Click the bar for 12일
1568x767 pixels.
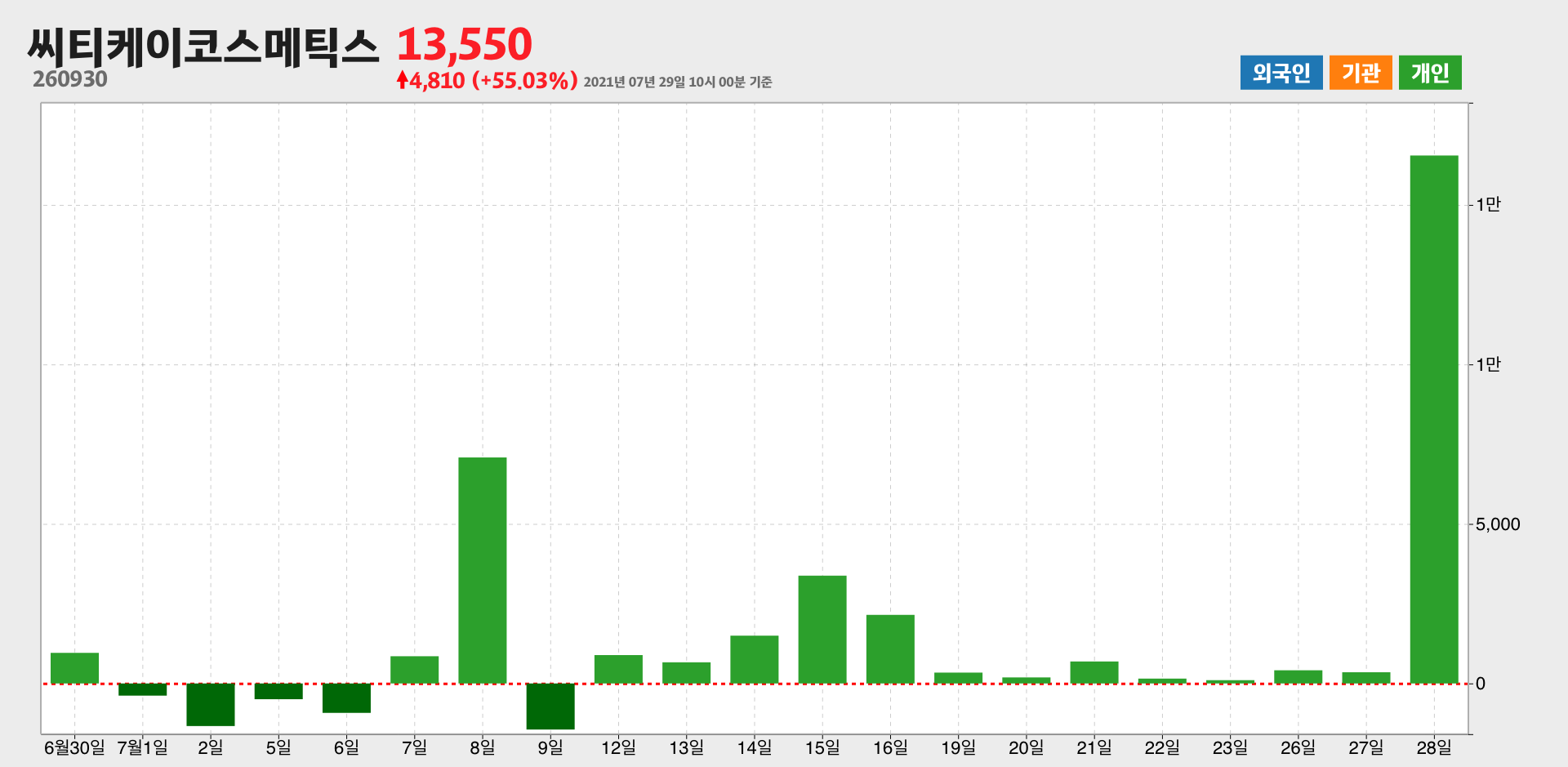pos(618,670)
